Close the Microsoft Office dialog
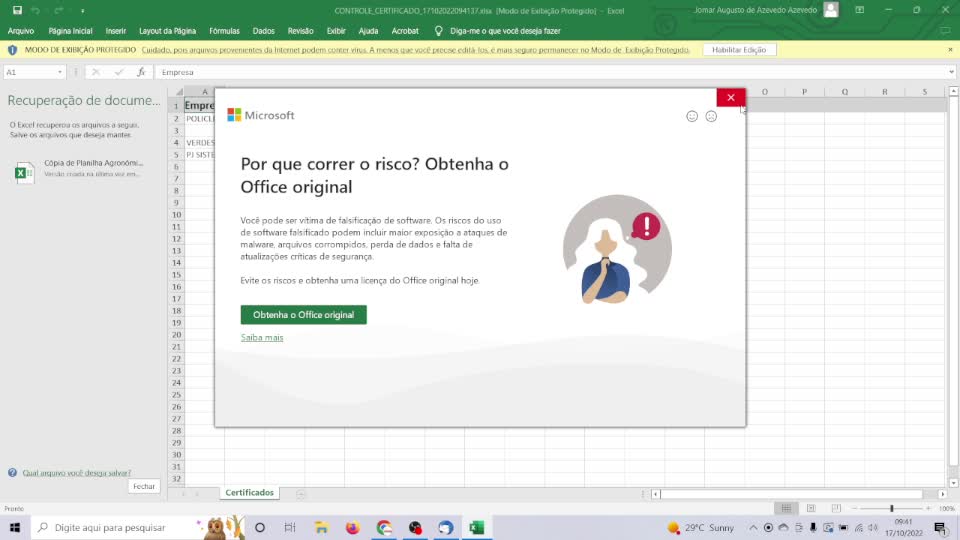 [730, 97]
